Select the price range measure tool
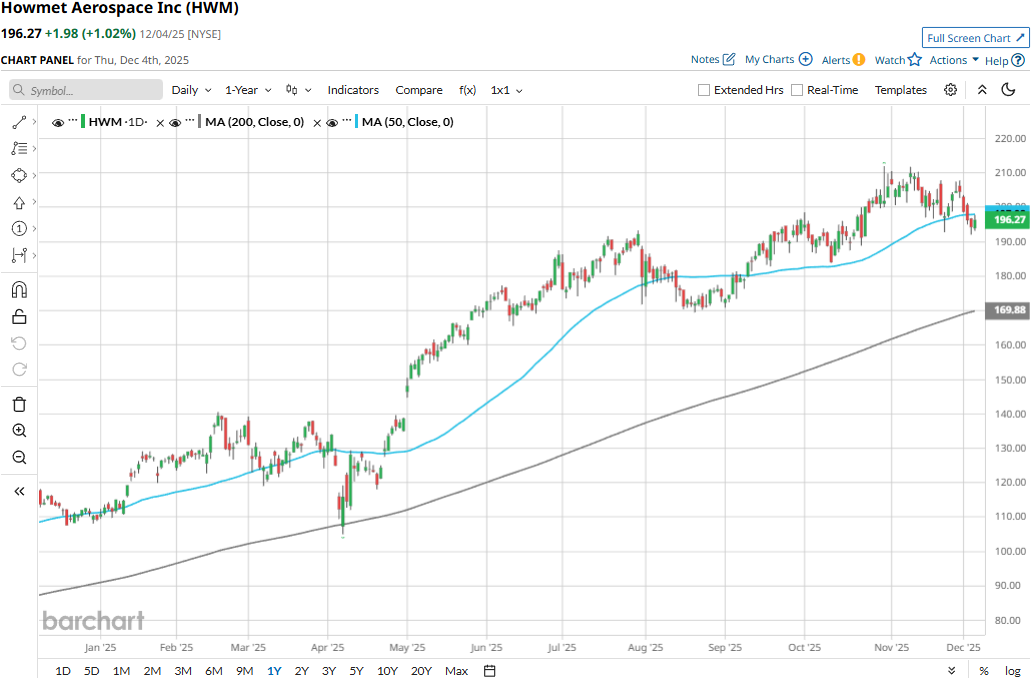1032x678 pixels. coord(18,255)
